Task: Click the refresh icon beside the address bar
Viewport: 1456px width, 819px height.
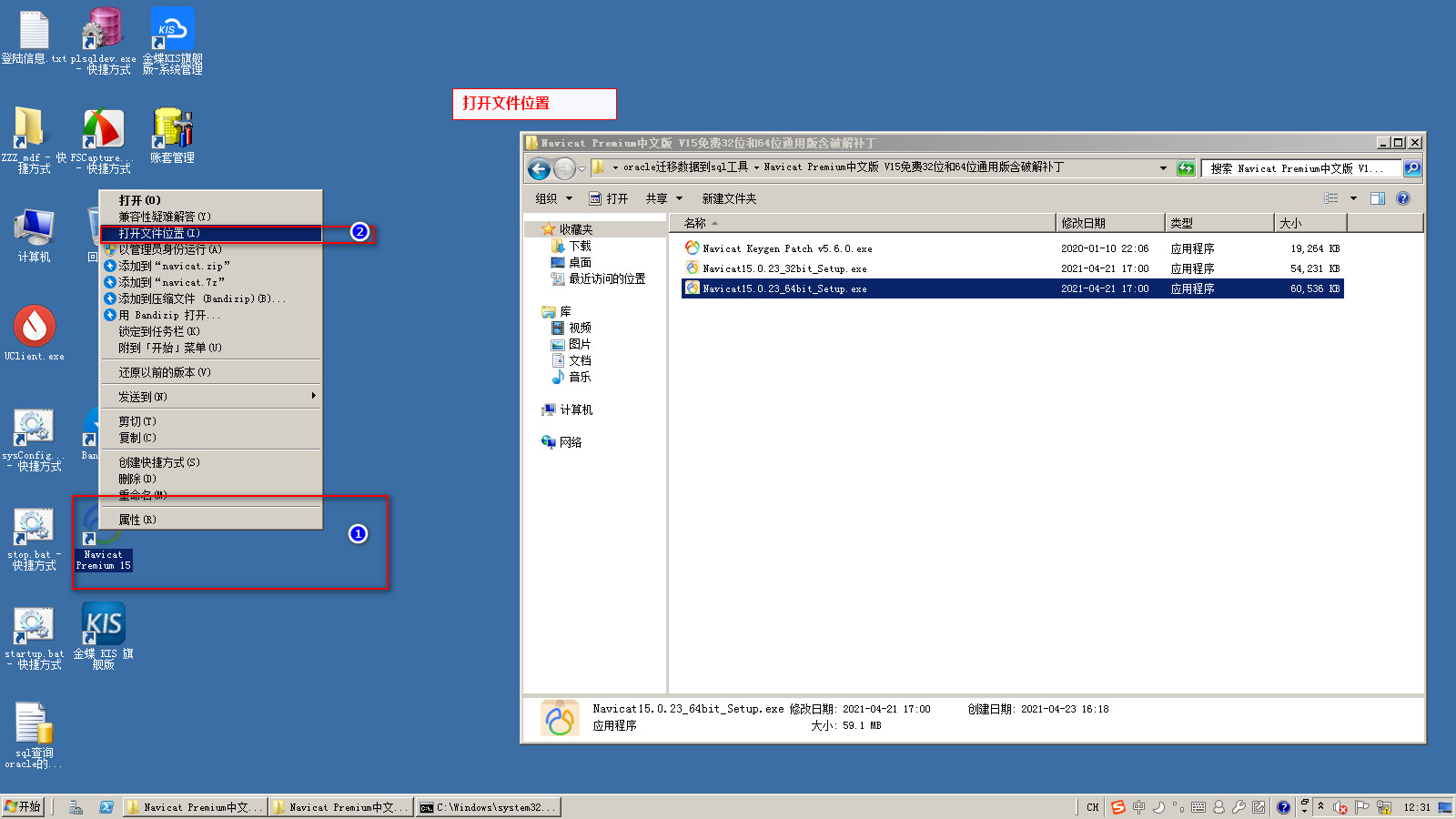Action: (x=1186, y=168)
